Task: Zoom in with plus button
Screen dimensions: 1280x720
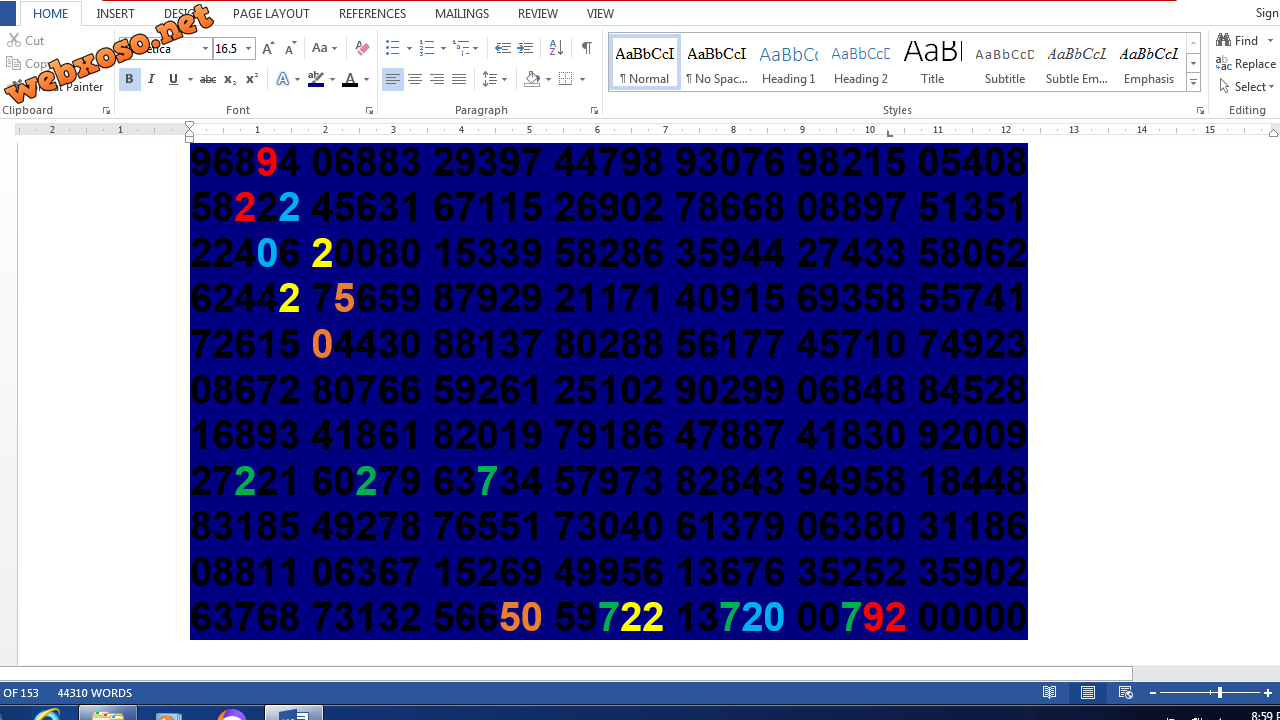Action: 1268,693
